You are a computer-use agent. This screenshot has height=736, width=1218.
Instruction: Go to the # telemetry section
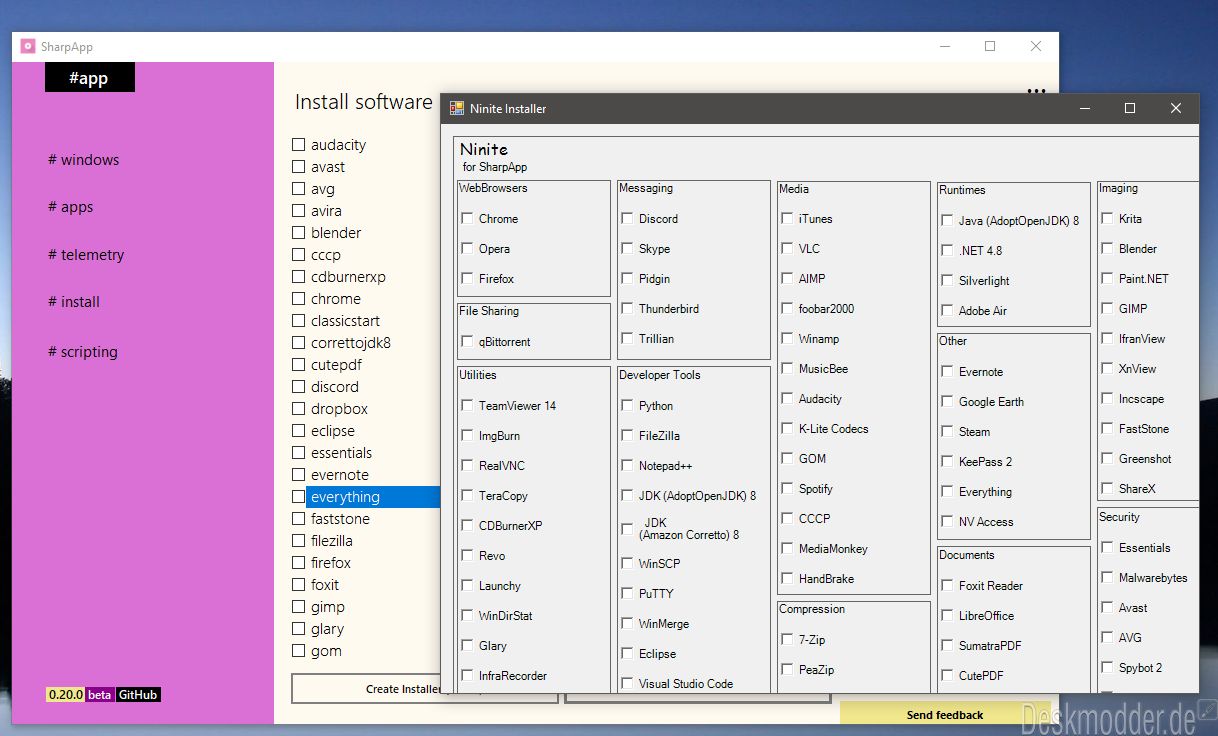click(x=86, y=255)
